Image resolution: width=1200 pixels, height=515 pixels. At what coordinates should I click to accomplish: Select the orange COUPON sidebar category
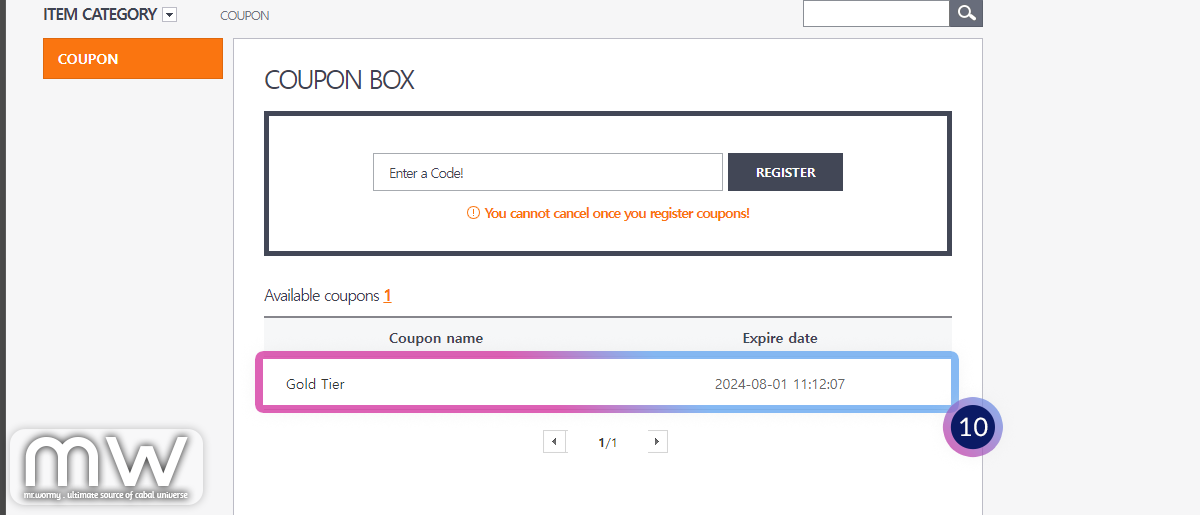pyautogui.click(x=132, y=59)
